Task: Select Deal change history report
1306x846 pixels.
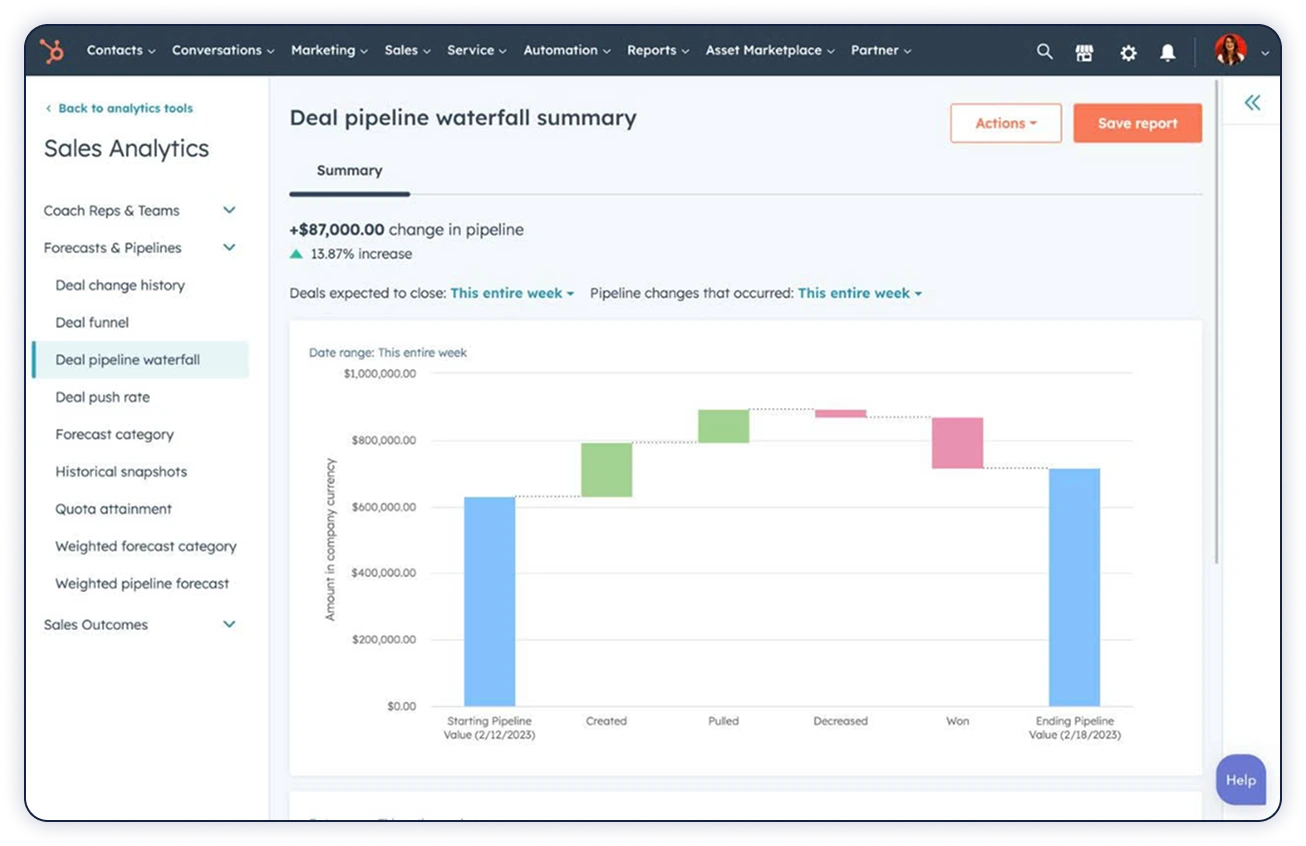Action: point(120,285)
